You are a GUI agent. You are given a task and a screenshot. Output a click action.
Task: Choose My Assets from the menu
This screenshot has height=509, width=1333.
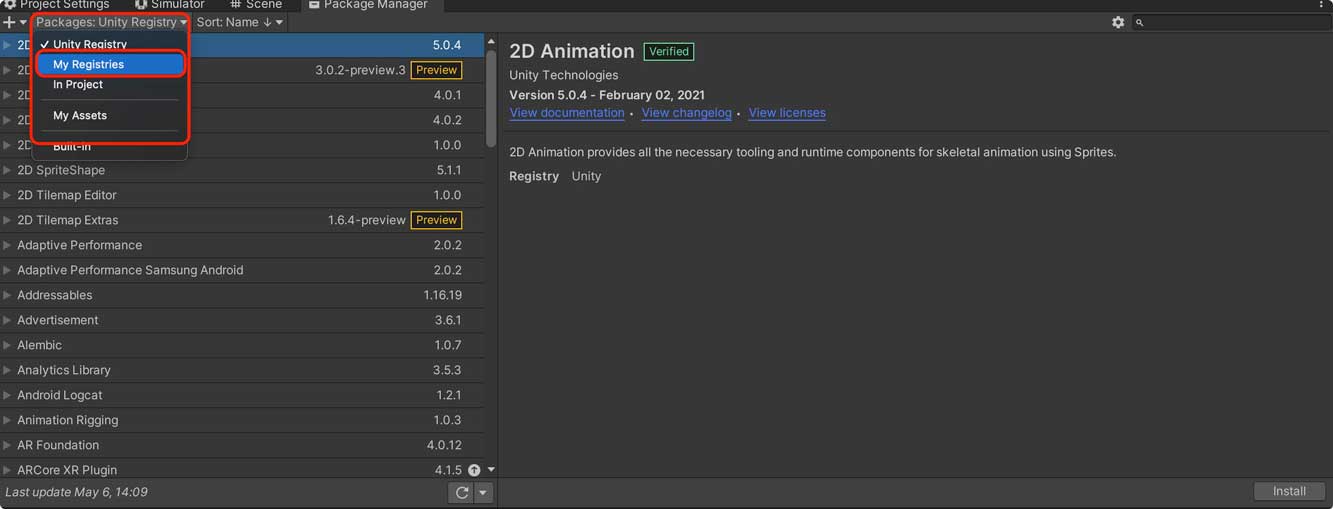(x=110, y=115)
